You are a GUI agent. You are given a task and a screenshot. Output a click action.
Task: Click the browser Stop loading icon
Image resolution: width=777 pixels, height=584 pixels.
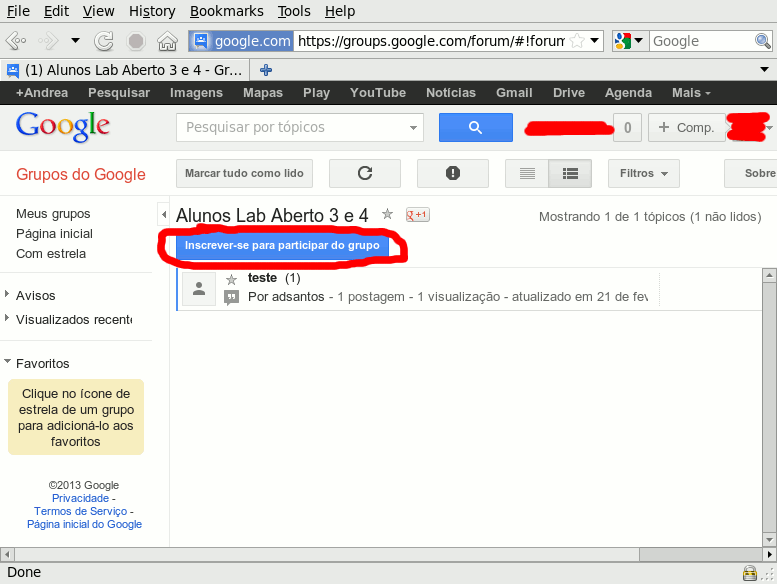[x=136, y=41]
